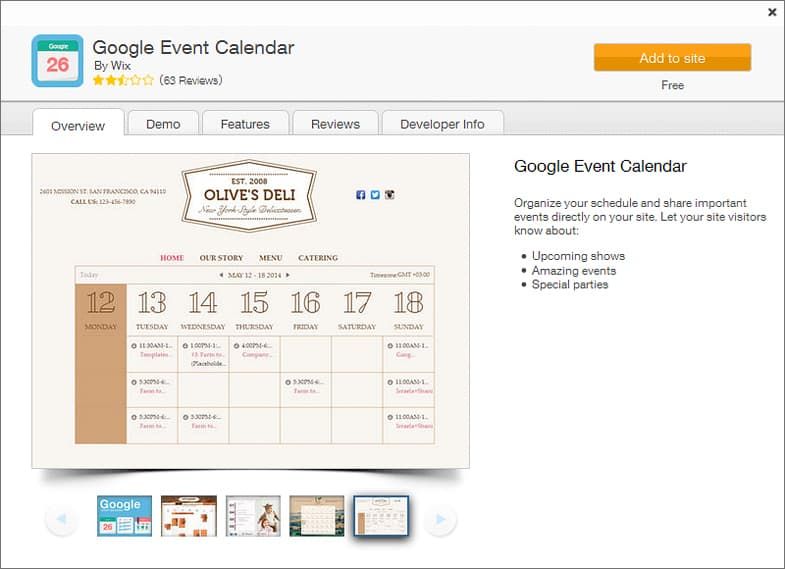Click the 14 Wednesday date header

203,310
